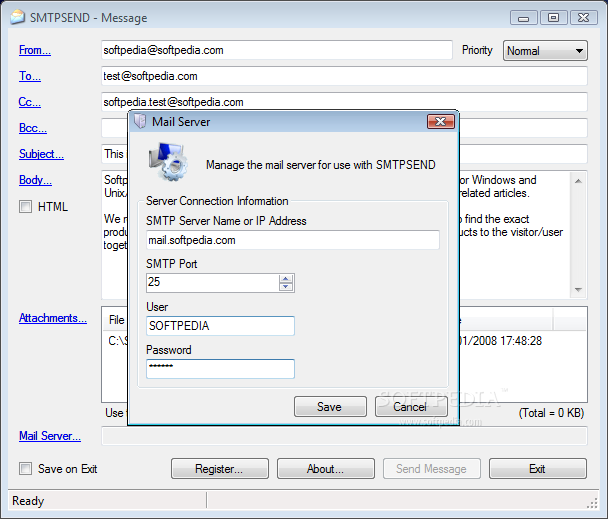Click the SMTPSEND envelope icon in title bar
This screenshot has height=519, width=608.
17,17
